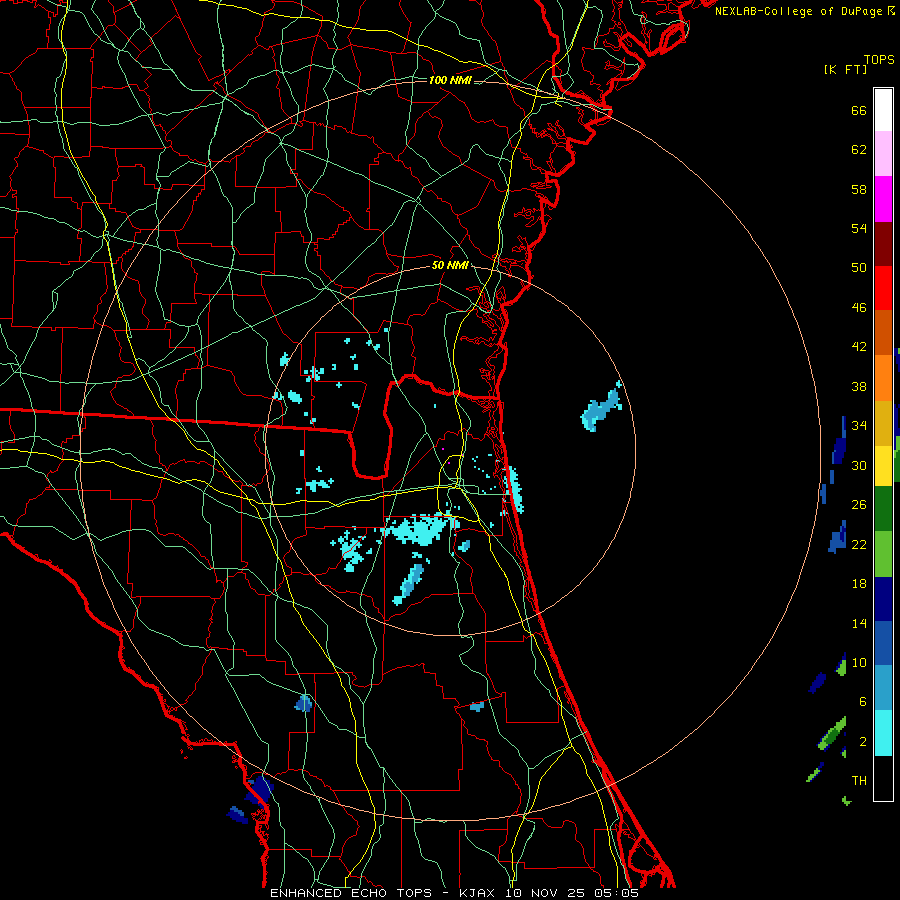Click the legend value '62'
This screenshot has width=900, height=900.
click(x=859, y=150)
